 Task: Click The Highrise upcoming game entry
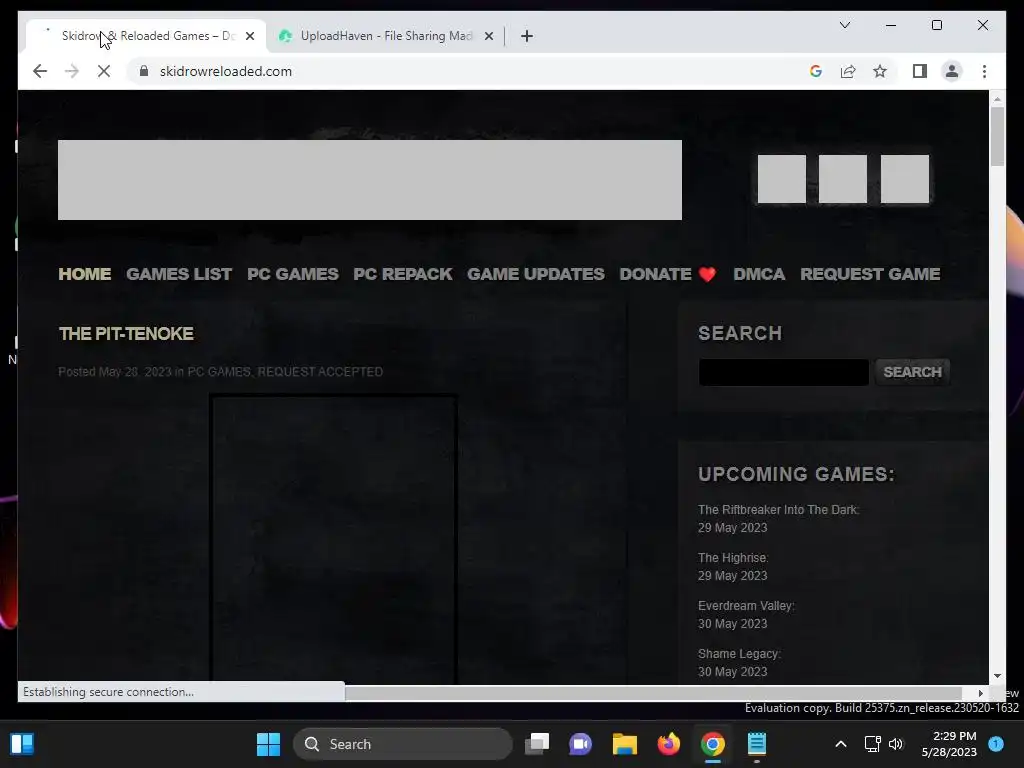coord(733,558)
